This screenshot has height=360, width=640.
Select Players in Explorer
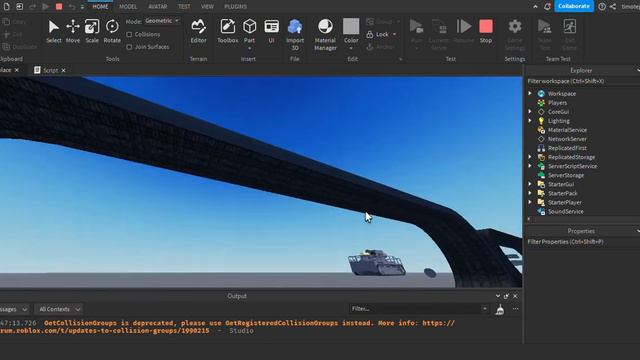pos(557,102)
